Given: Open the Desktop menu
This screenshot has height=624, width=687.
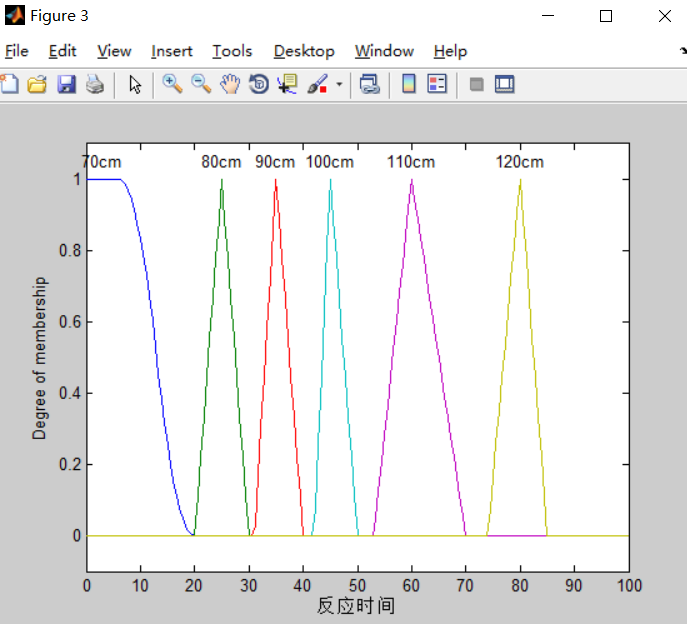Looking at the screenshot, I should (x=304, y=51).
